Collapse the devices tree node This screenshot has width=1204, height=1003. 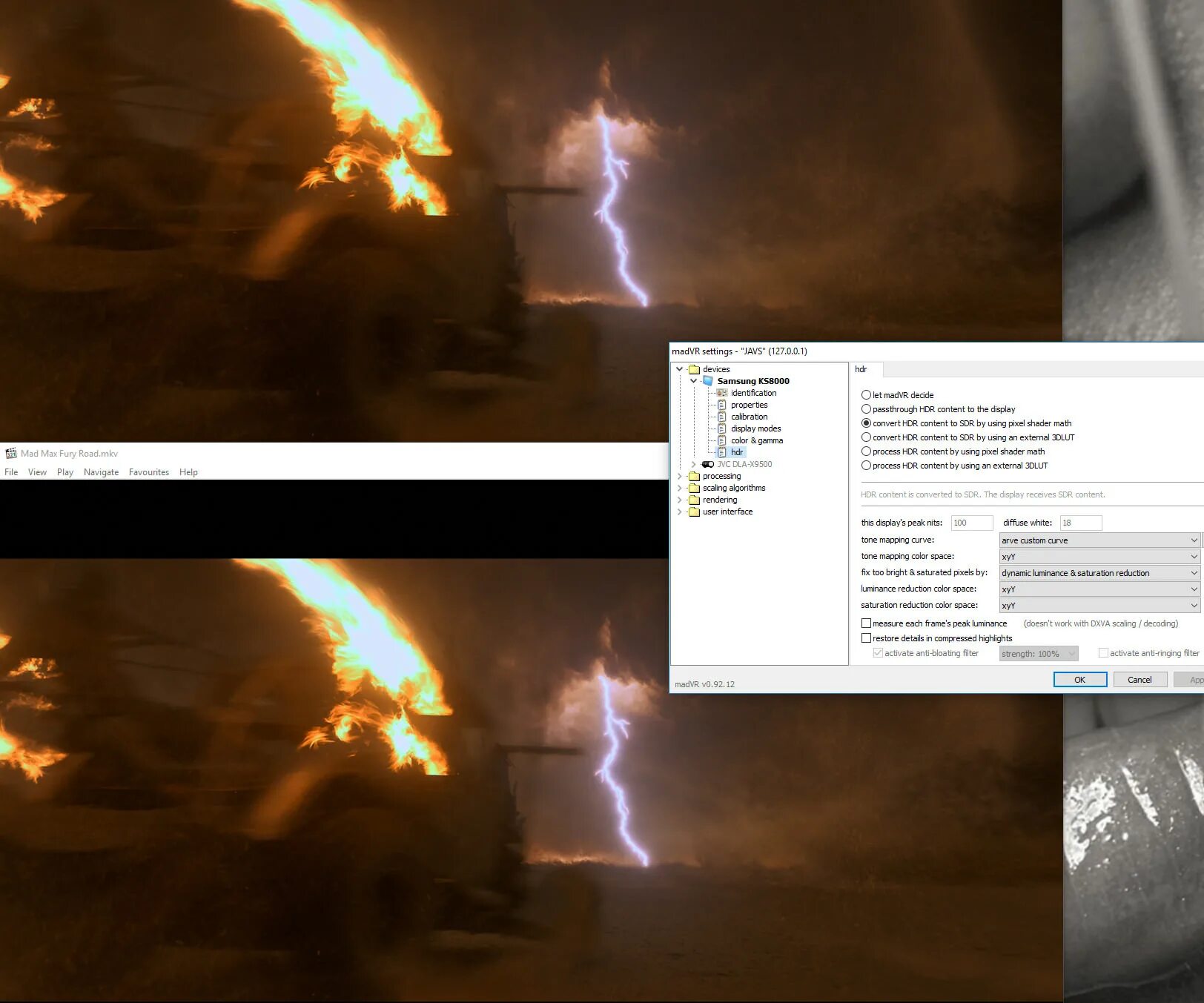680,369
